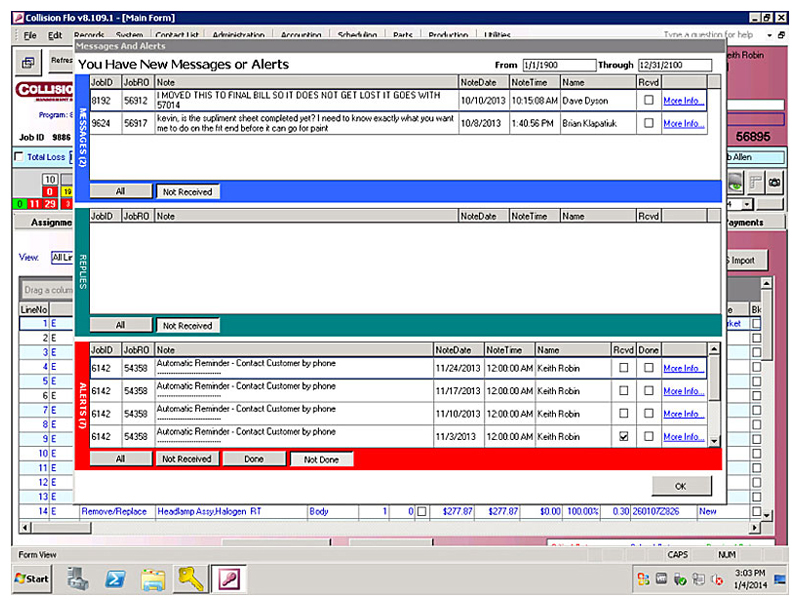Click the green 0 status counter
The height and width of the screenshot is (606, 800).
pyautogui.click(x=19, y=204)
